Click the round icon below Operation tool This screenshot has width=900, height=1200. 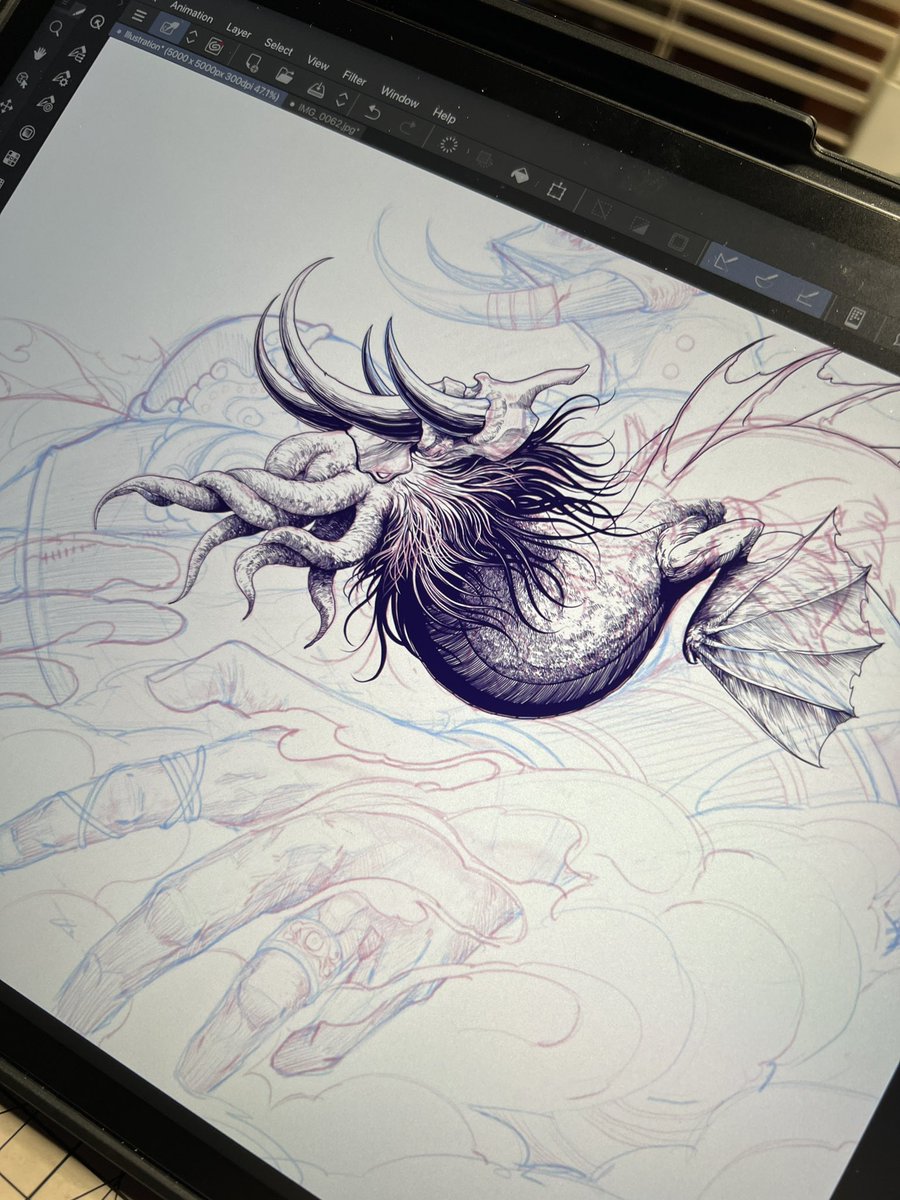pyautogui.click(x=27, y=133)
